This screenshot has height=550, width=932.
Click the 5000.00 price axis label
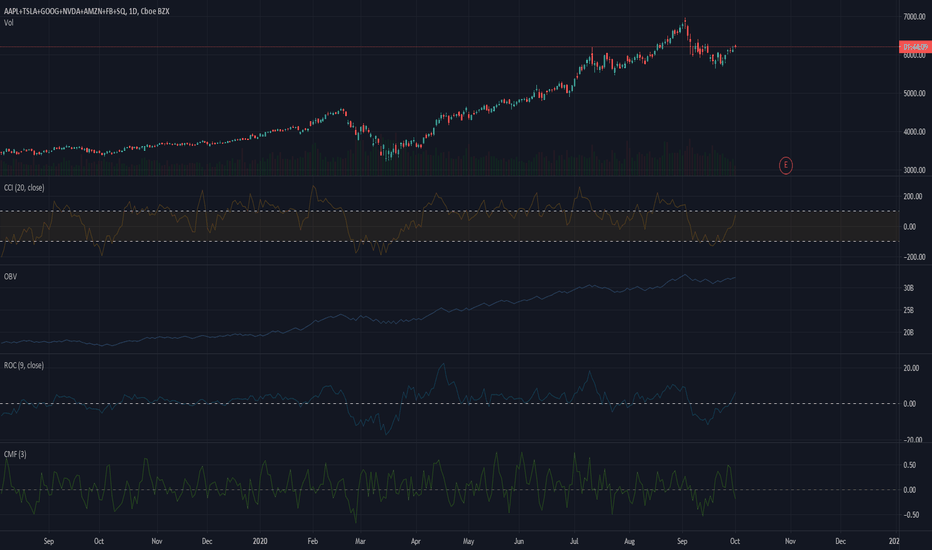coord(914,93)
